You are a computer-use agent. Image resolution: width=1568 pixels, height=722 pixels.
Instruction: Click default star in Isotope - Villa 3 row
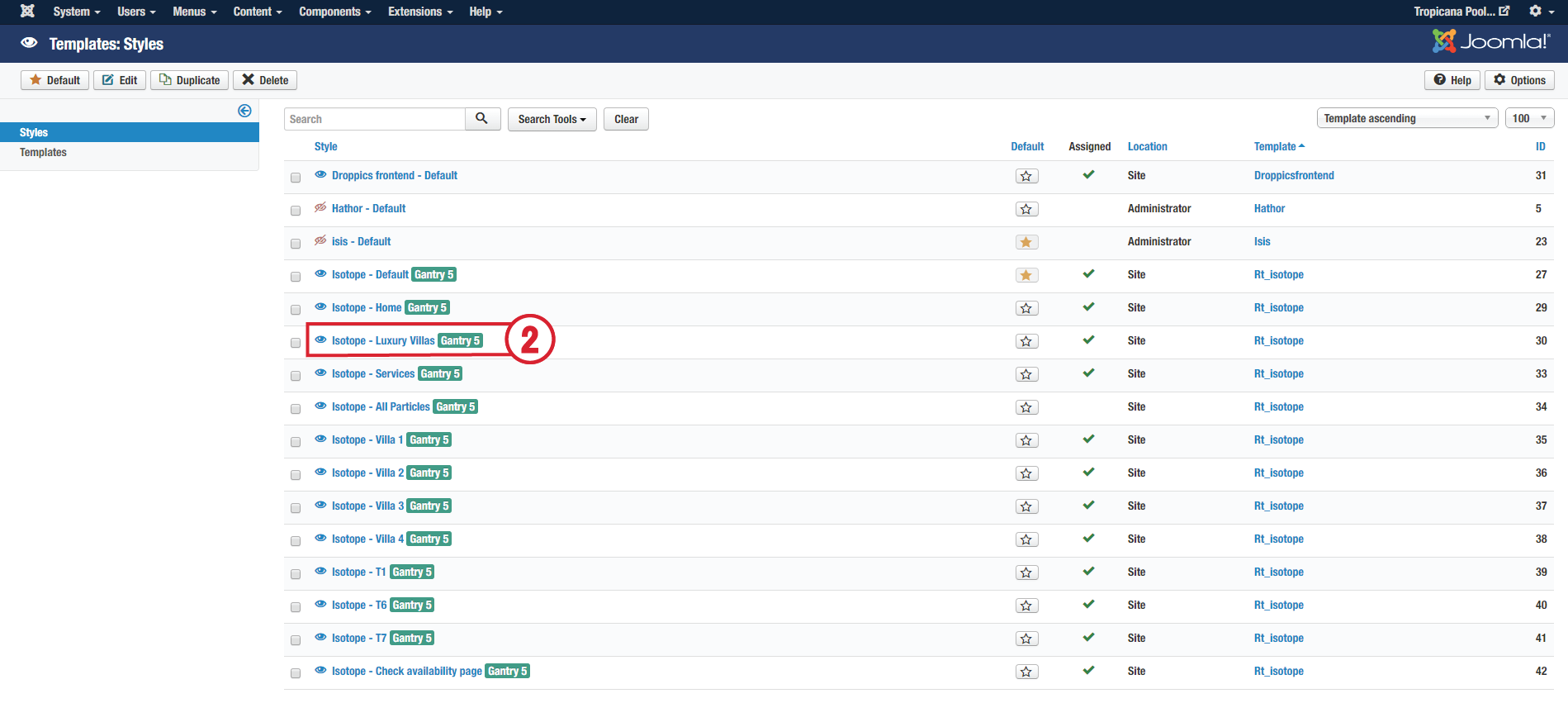click(x=1026, y=506)
